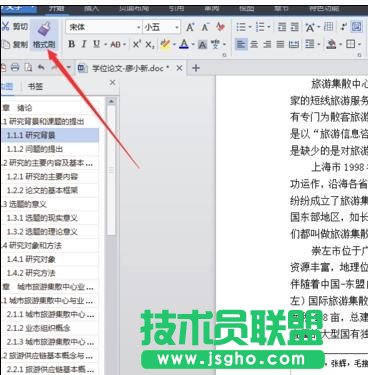Click the phonetic guide (拼音) icon

[216, 44]
